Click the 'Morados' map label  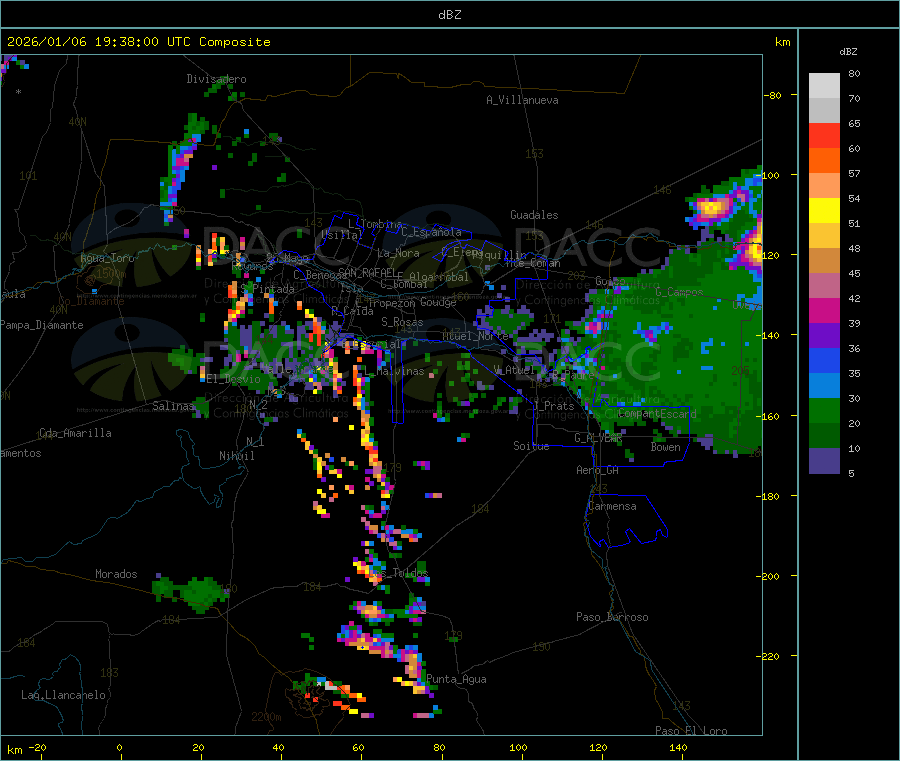pos(116,574)
